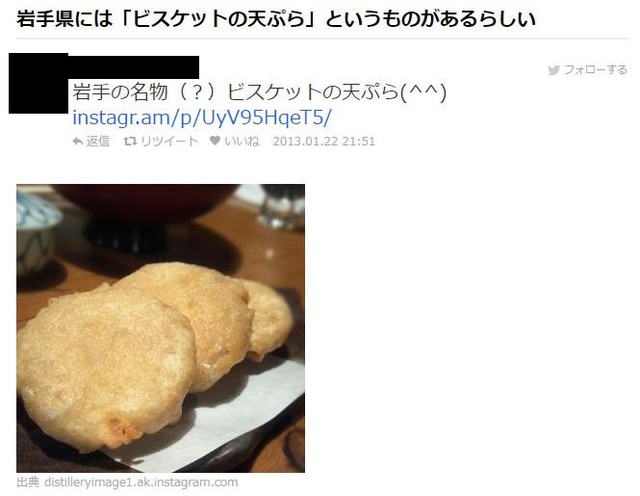Image resolution: width=640 pixels, height=496 pixels.
Task: Click the リツイート retweet label
Action: (x=169, y=141)
